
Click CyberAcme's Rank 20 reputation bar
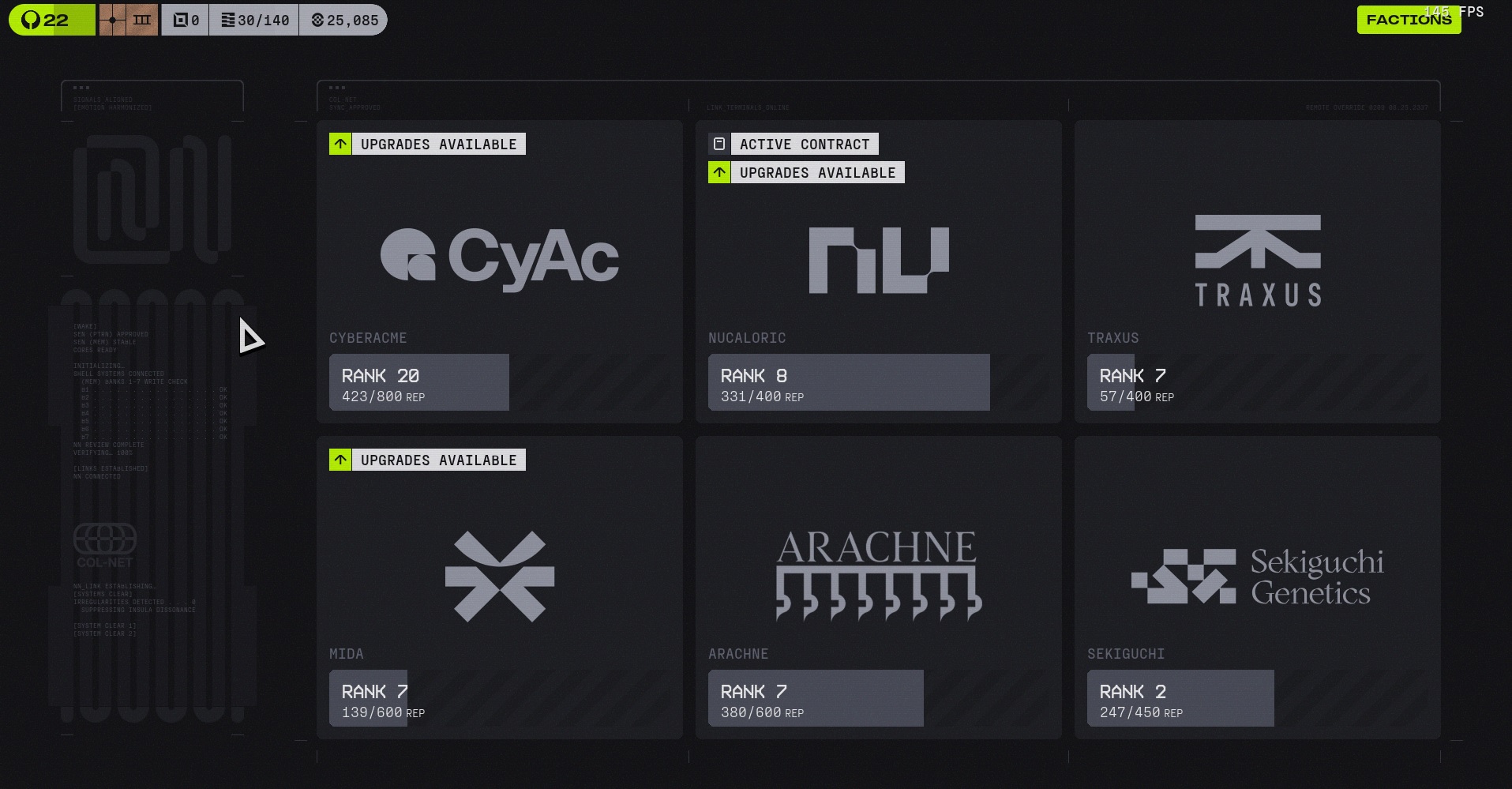pos(500,382)
